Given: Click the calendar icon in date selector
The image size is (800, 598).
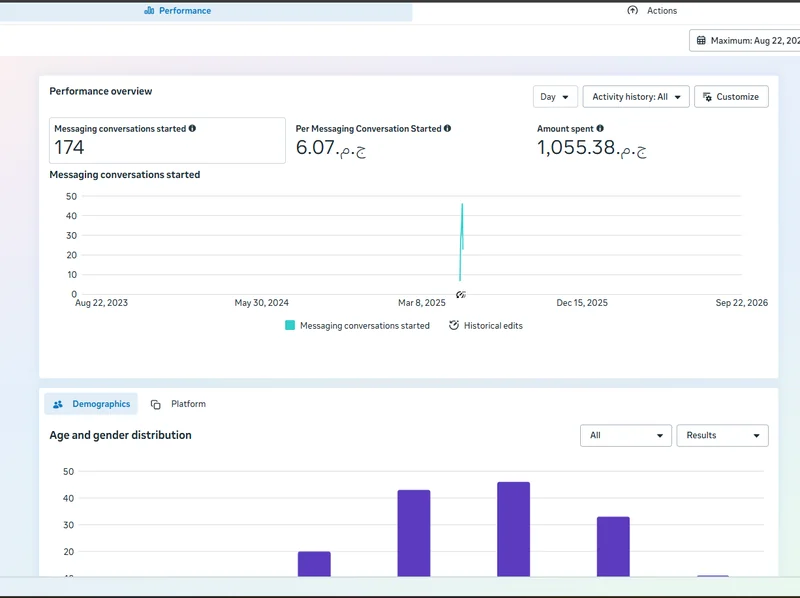Looking at the screenshot, I should (x=702, y=40).
